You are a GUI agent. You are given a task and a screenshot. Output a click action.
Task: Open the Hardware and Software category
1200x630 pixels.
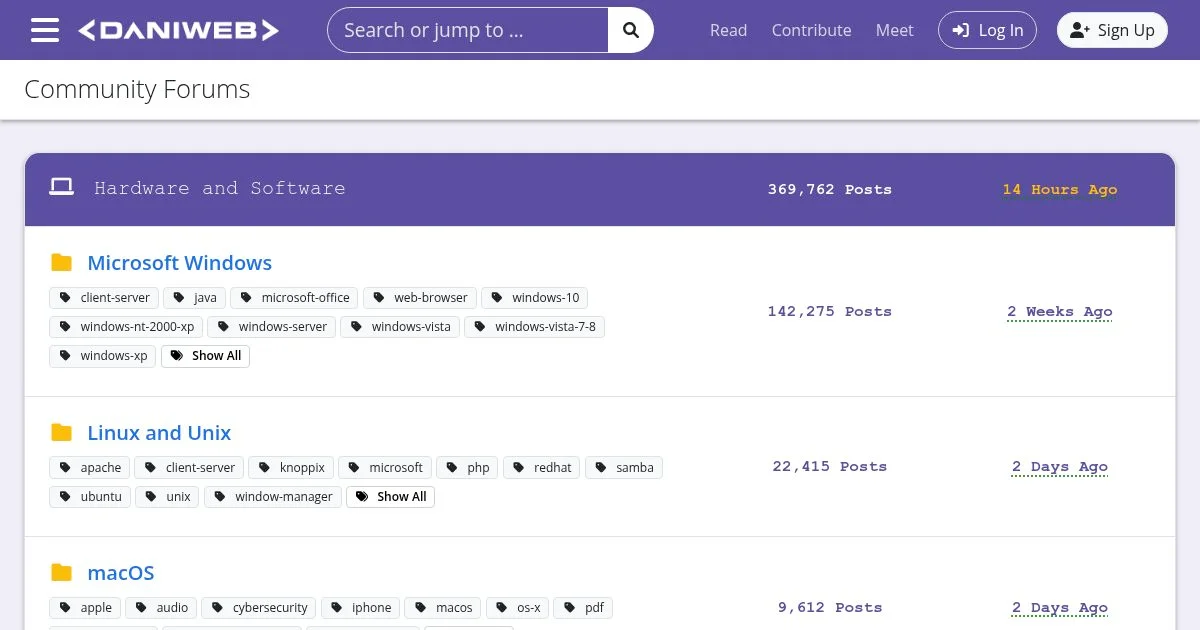click(220, 188)
